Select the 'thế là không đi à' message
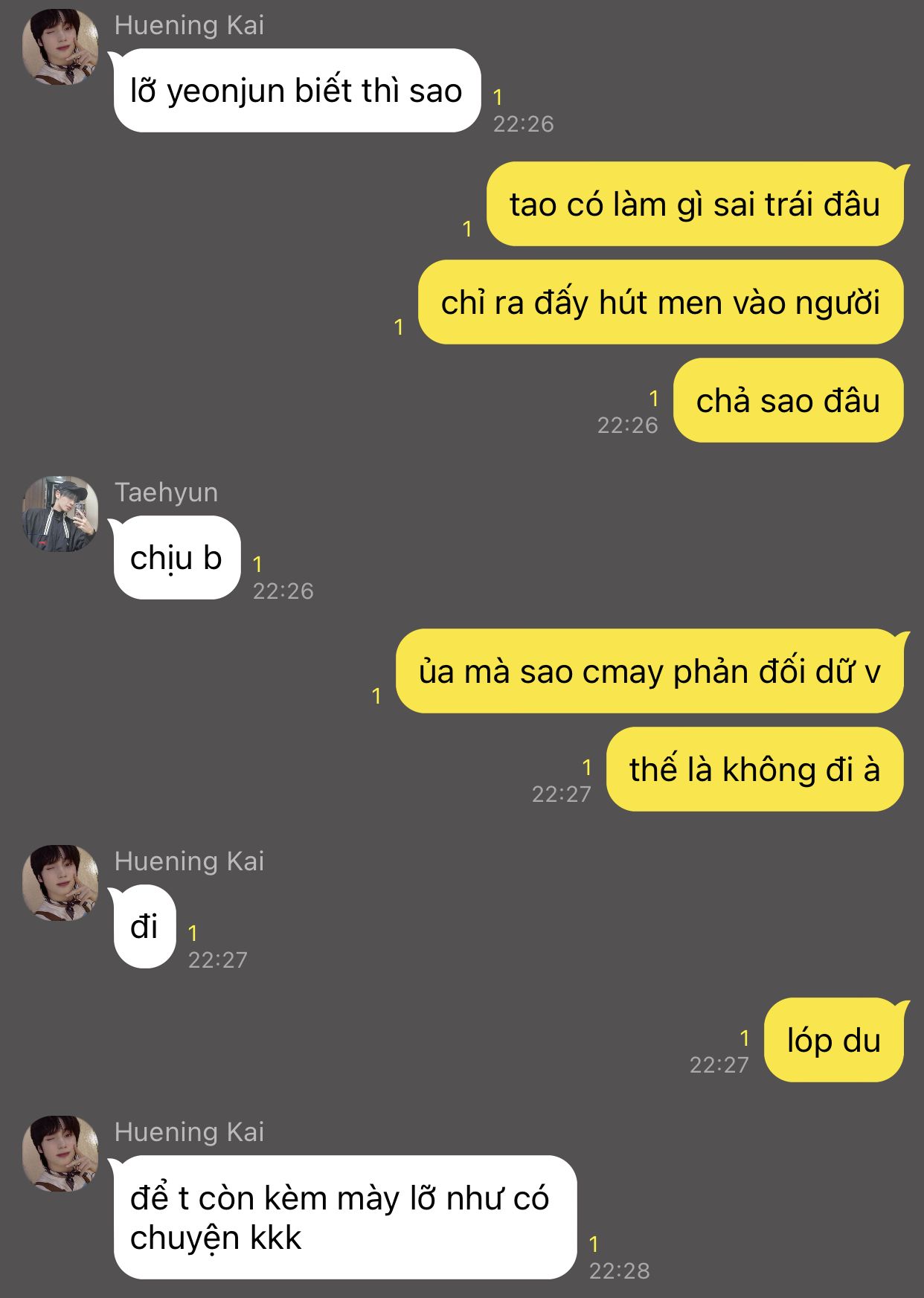 click(x=755, y=769)
